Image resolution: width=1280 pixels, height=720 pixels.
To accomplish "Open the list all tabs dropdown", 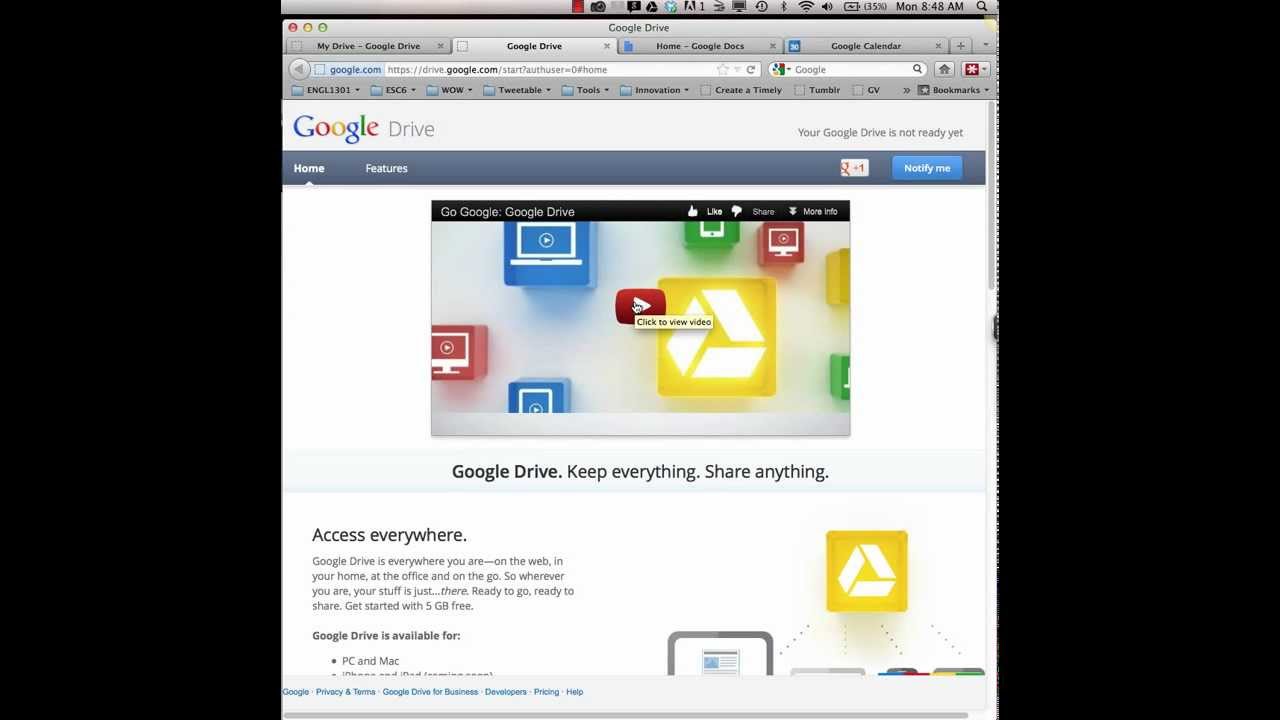I will click(986, 46).
